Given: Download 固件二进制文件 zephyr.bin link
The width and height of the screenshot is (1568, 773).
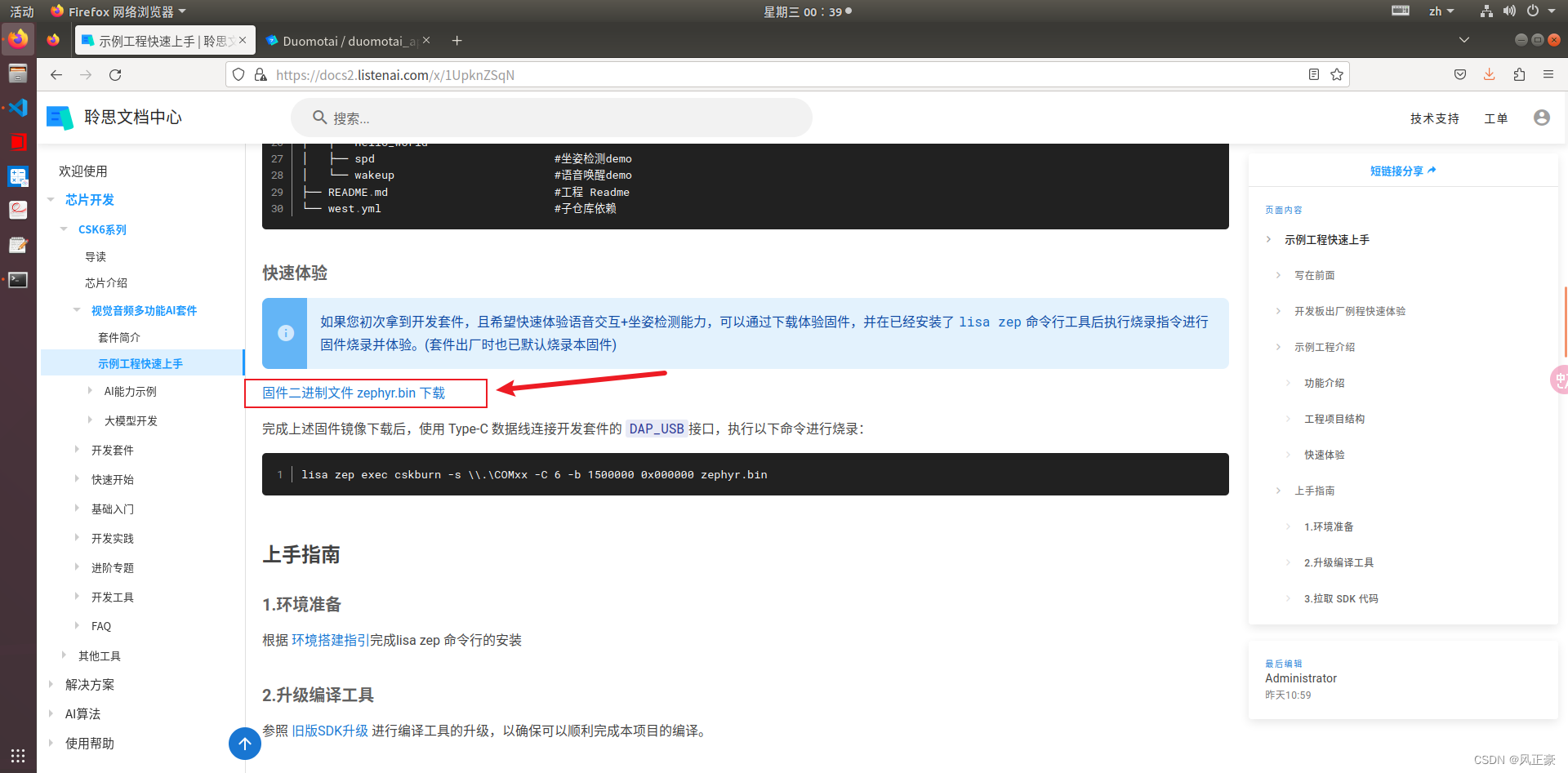Looking at the screenshot, I should click(x=354, y=393).
